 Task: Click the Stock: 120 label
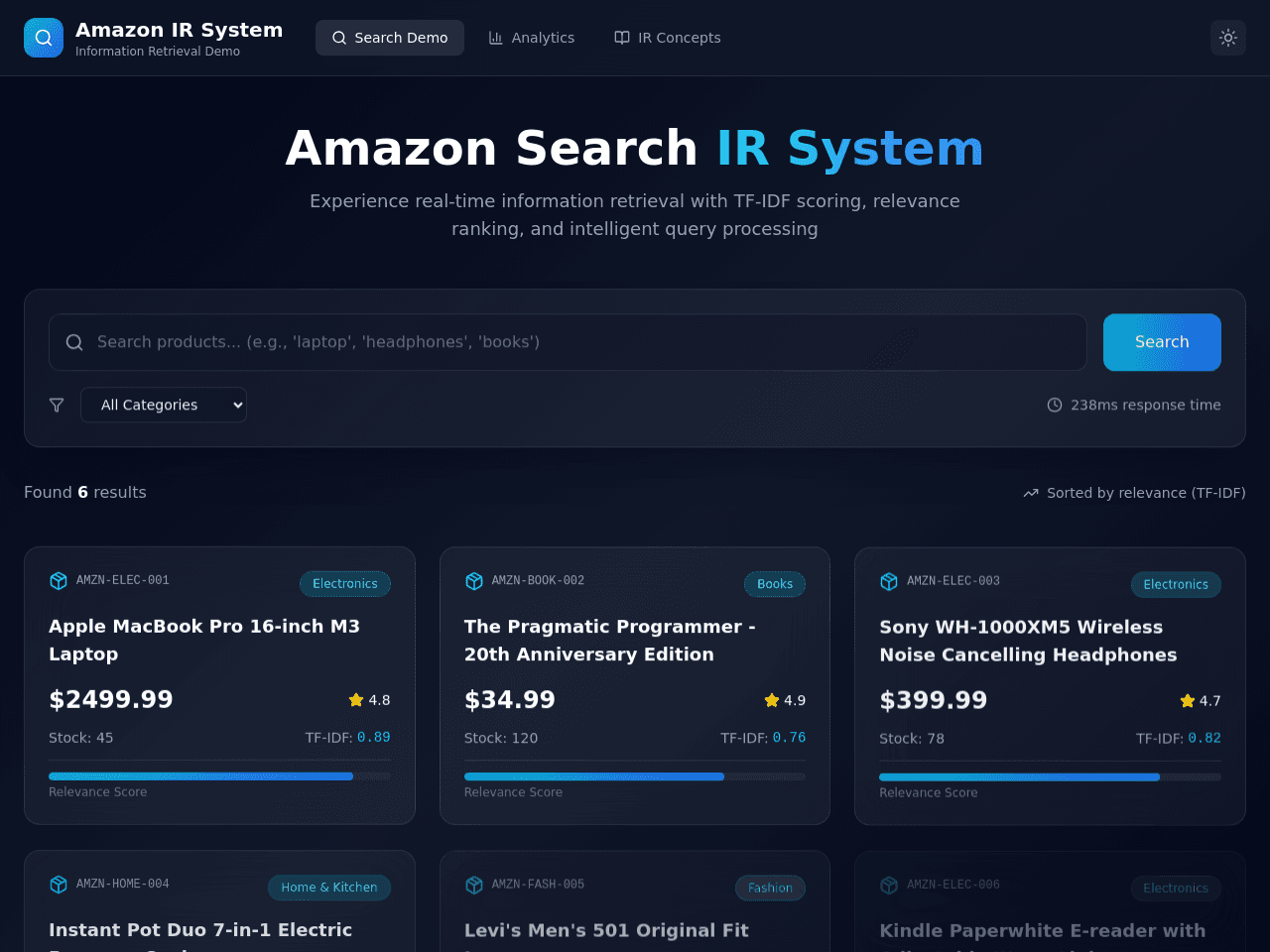(501, 738)
